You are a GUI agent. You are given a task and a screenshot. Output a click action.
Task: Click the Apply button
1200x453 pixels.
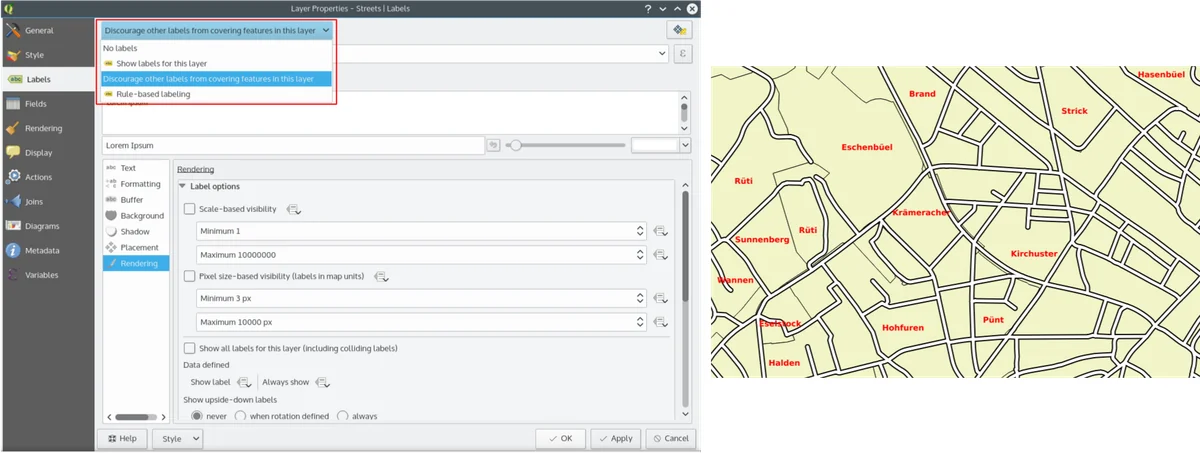[x=615, y=438]
